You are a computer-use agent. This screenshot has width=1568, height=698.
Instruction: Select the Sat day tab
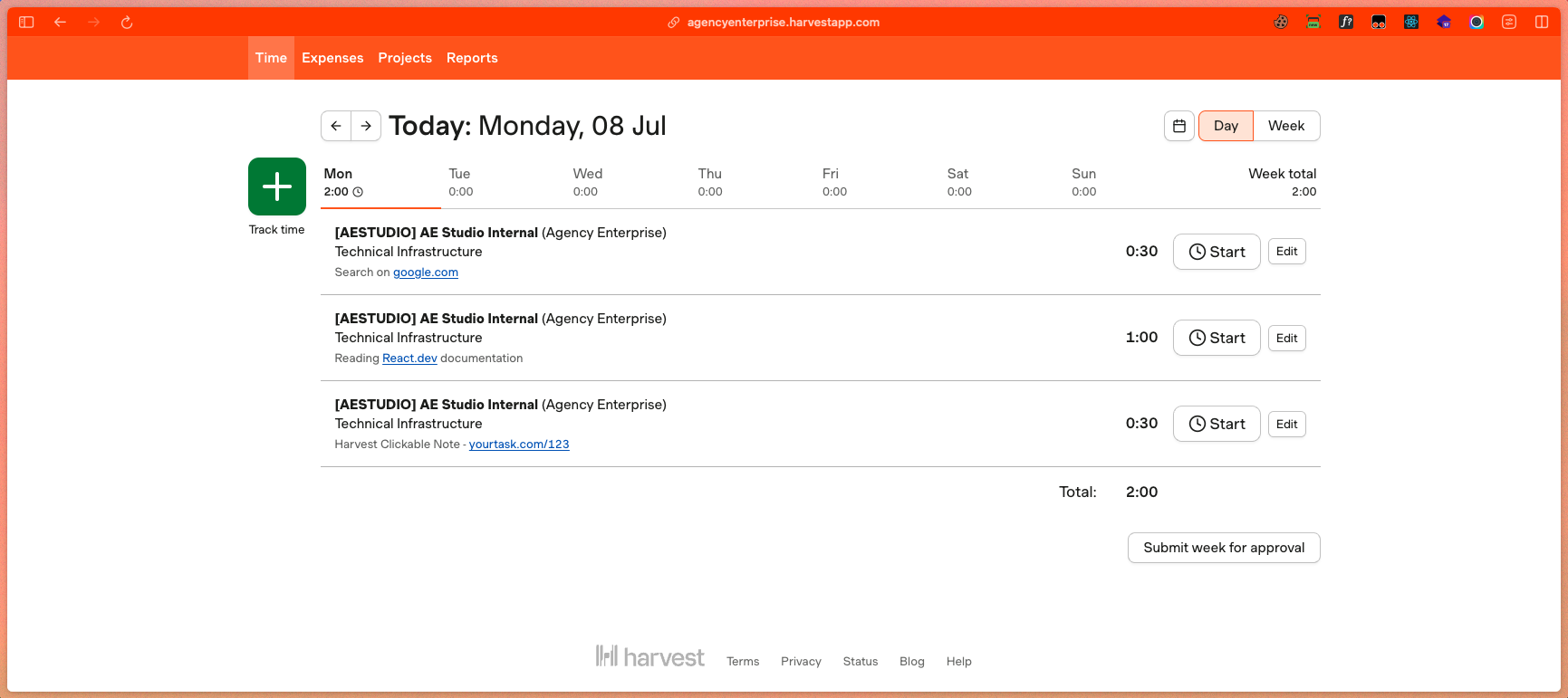tap(959, 182)
